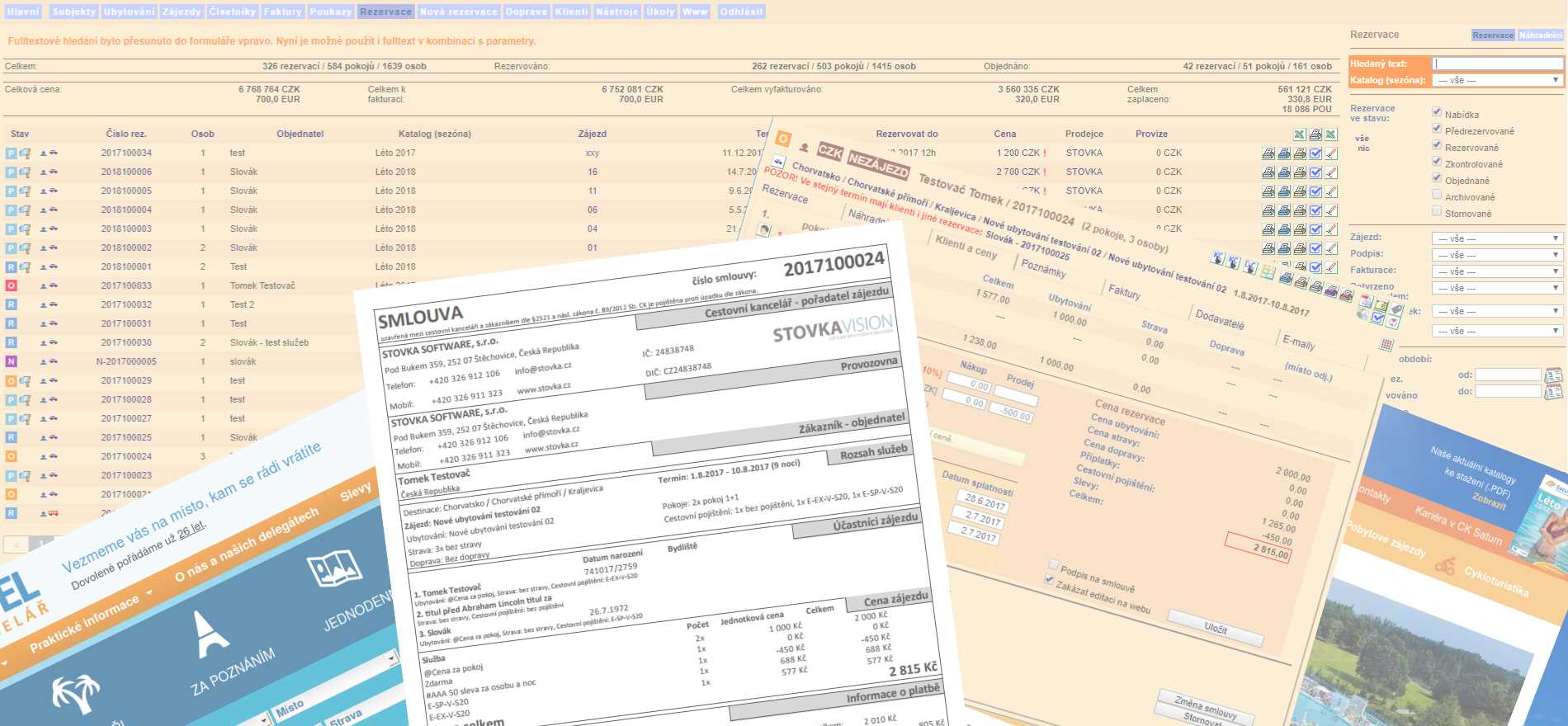Click the 'do' date input field
This screenshot has width=1568, height=726.
coord(1508,392)
